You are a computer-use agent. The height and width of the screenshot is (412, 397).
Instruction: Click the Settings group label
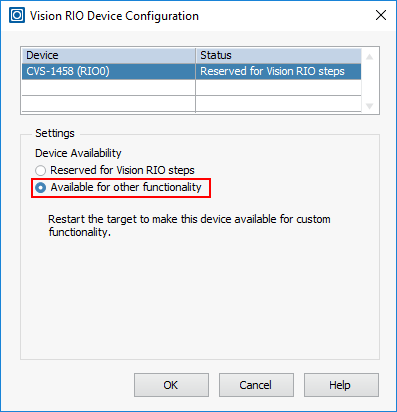tap(55, 133)
